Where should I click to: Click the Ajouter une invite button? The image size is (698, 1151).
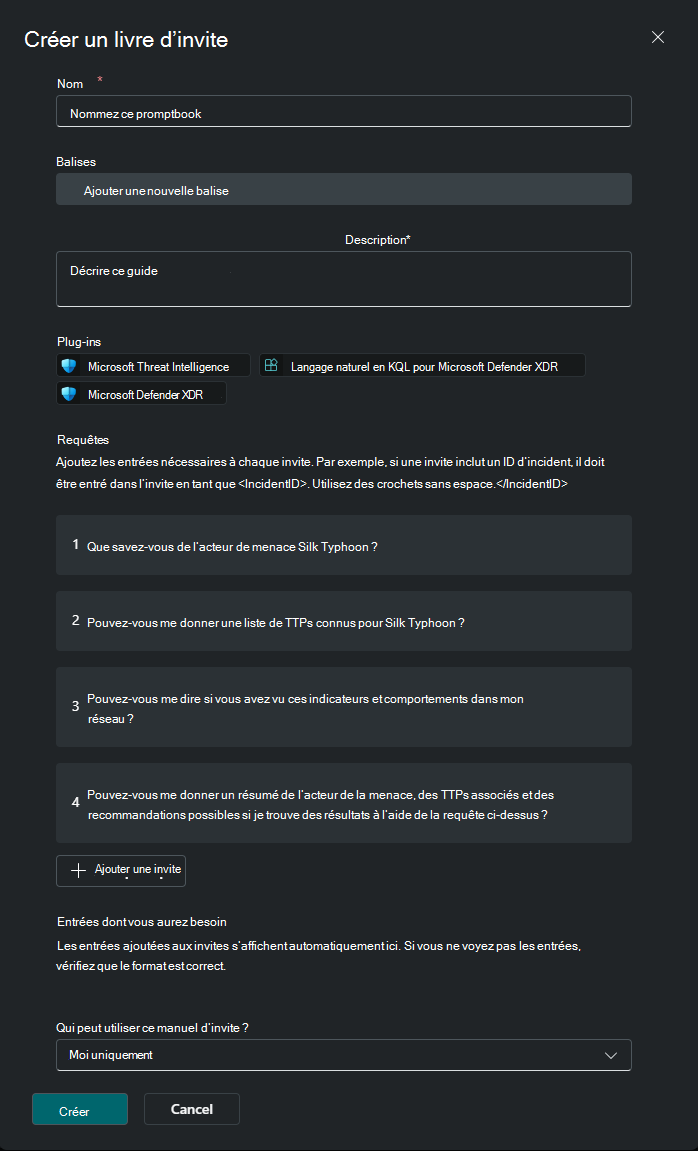point(121,870)
